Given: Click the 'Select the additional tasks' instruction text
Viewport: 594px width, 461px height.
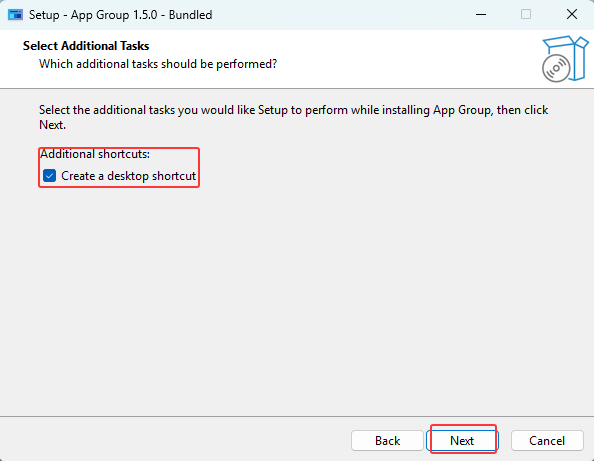Looking at the screenshot, I should coord(294,117).
